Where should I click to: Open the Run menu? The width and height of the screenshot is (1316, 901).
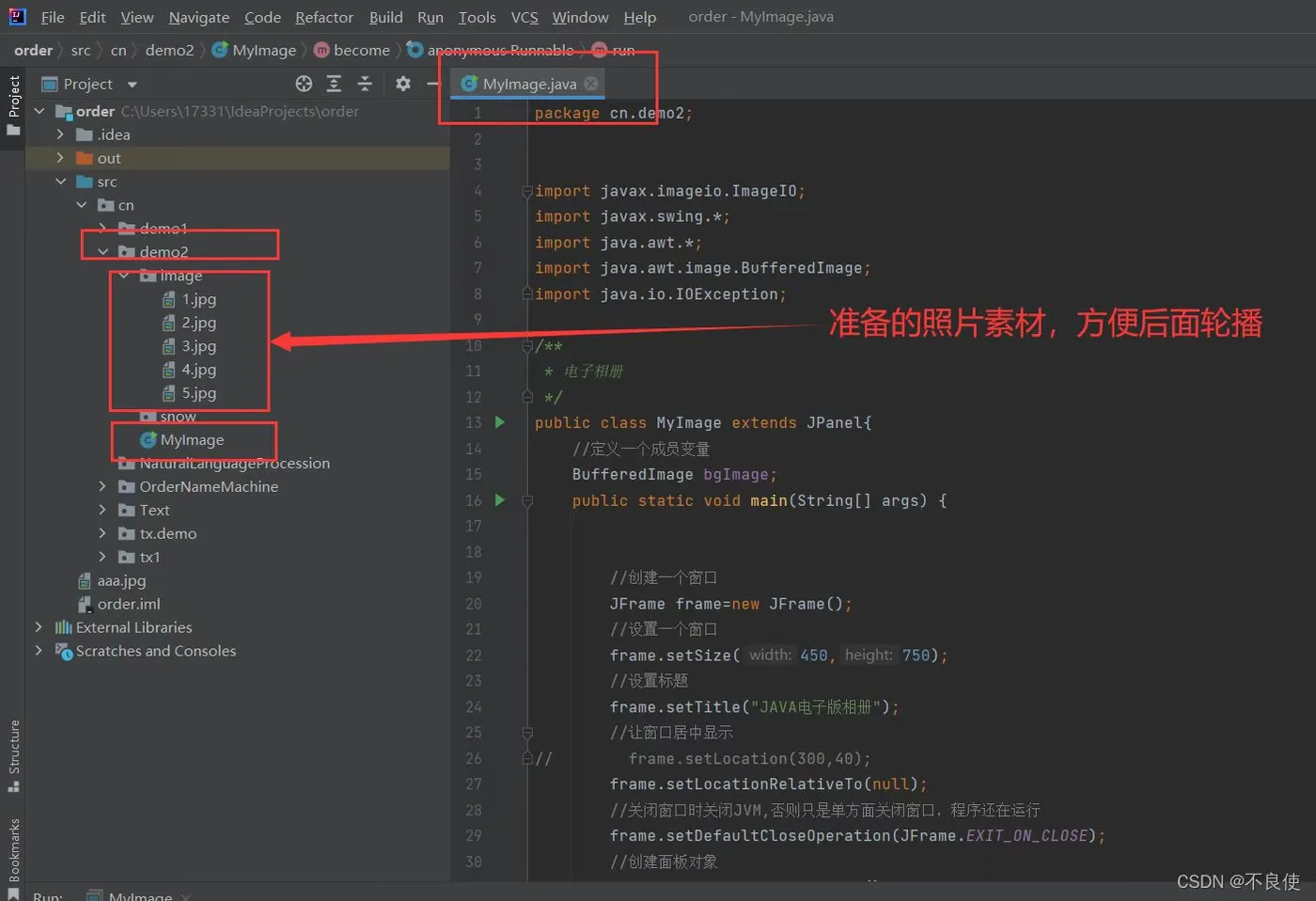pos(431,17)
